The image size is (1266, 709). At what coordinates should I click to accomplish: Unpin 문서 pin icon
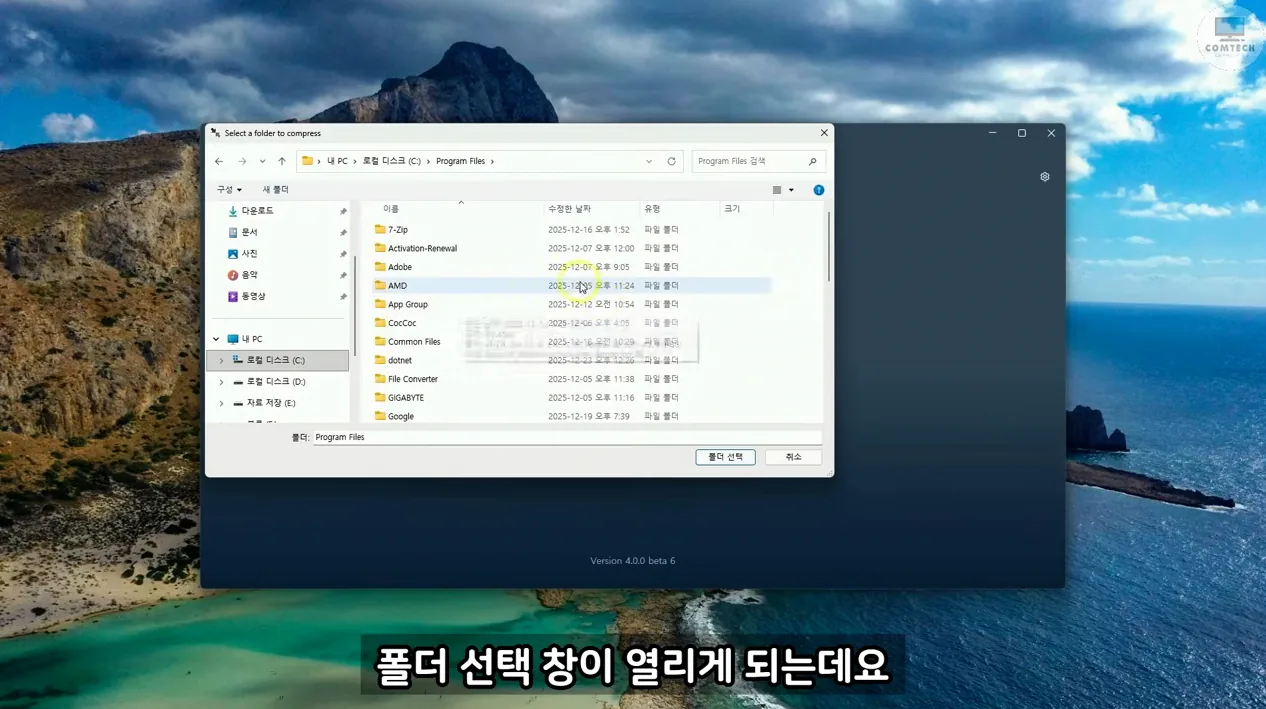pos(343,233)
